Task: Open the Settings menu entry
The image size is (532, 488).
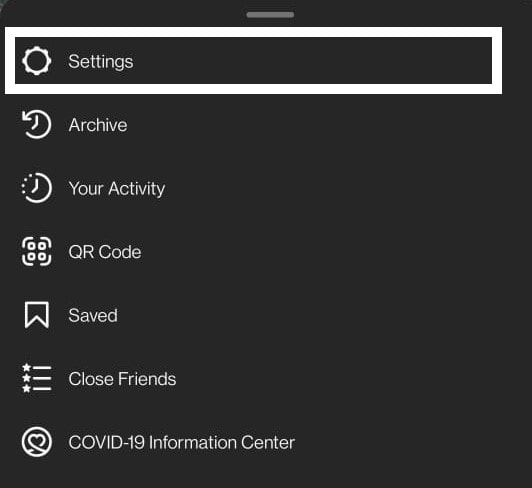Action: 253,60
